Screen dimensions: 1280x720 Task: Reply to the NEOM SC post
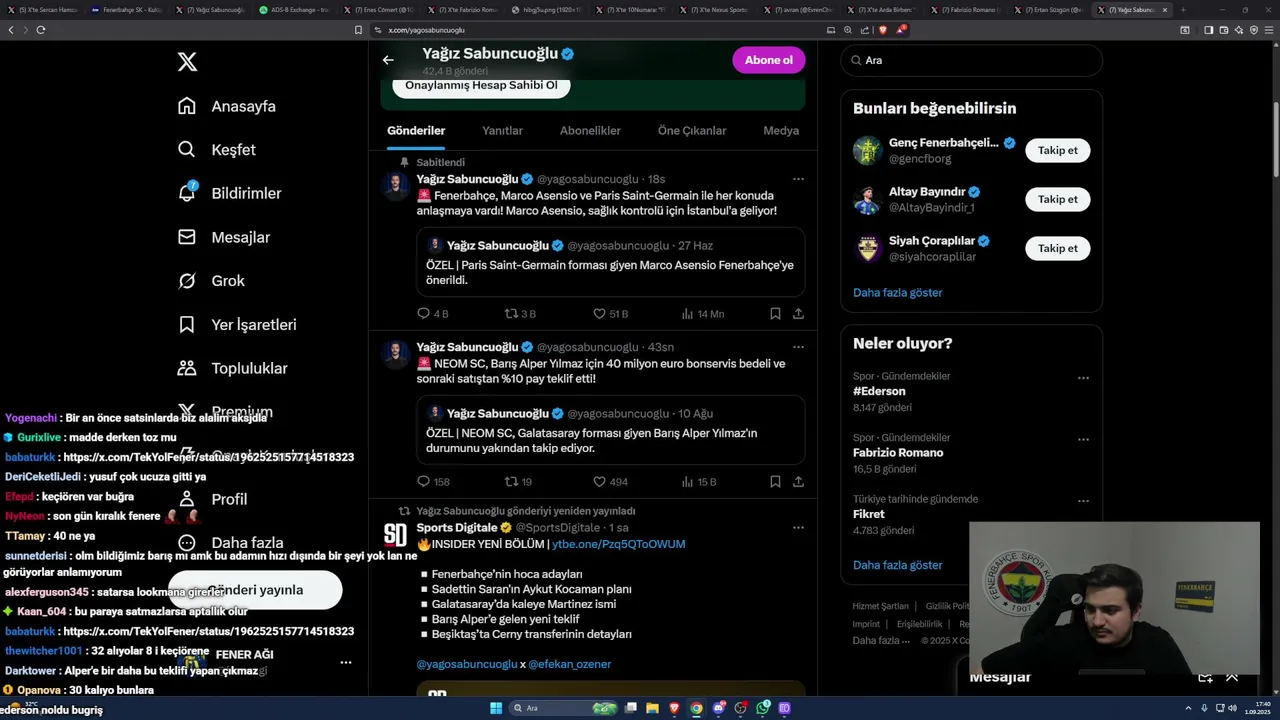pos(433,482)
